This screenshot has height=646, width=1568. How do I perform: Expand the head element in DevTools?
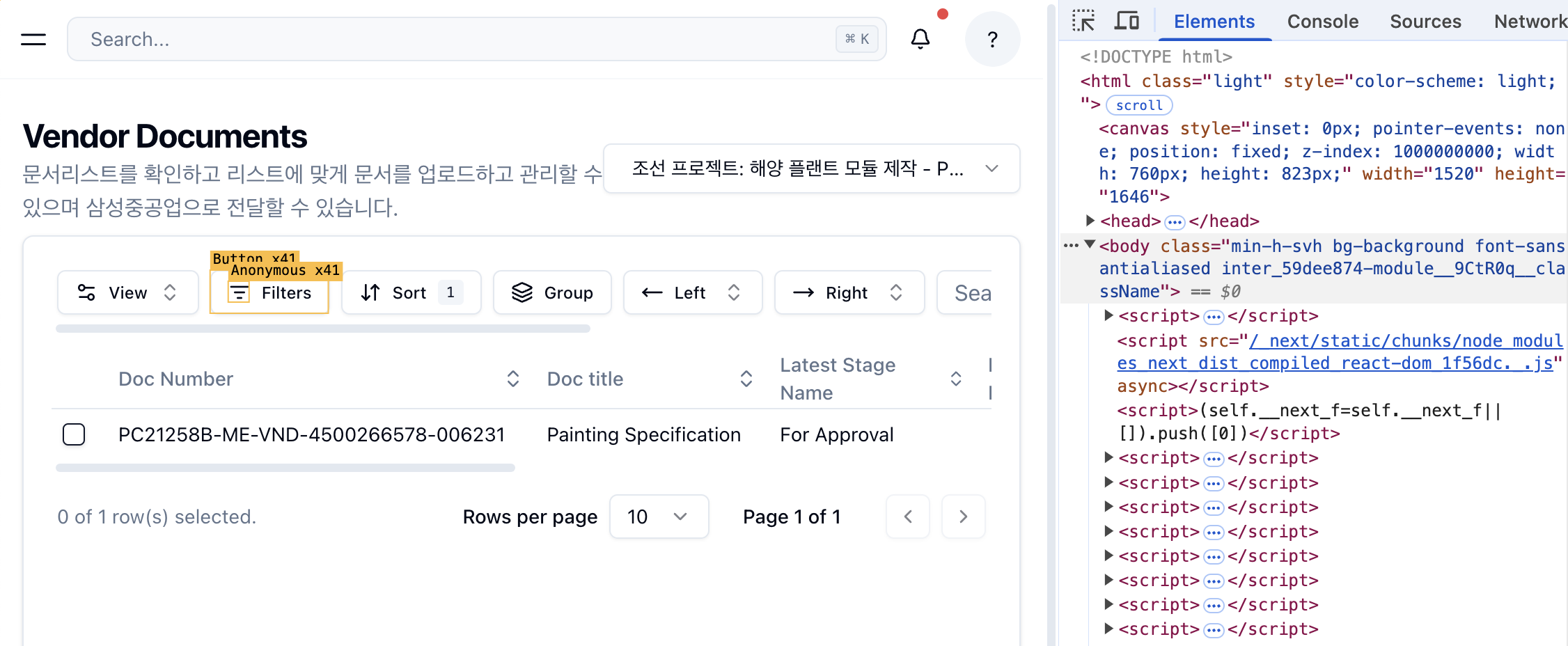point(1090,221)
